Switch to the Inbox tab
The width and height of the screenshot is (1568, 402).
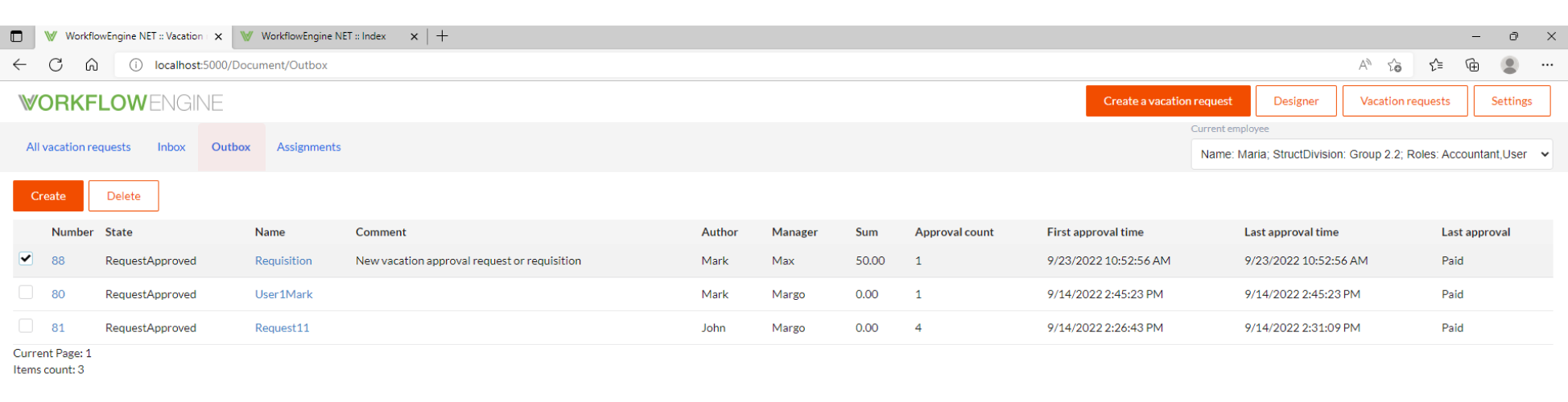[x=171, y=147]
